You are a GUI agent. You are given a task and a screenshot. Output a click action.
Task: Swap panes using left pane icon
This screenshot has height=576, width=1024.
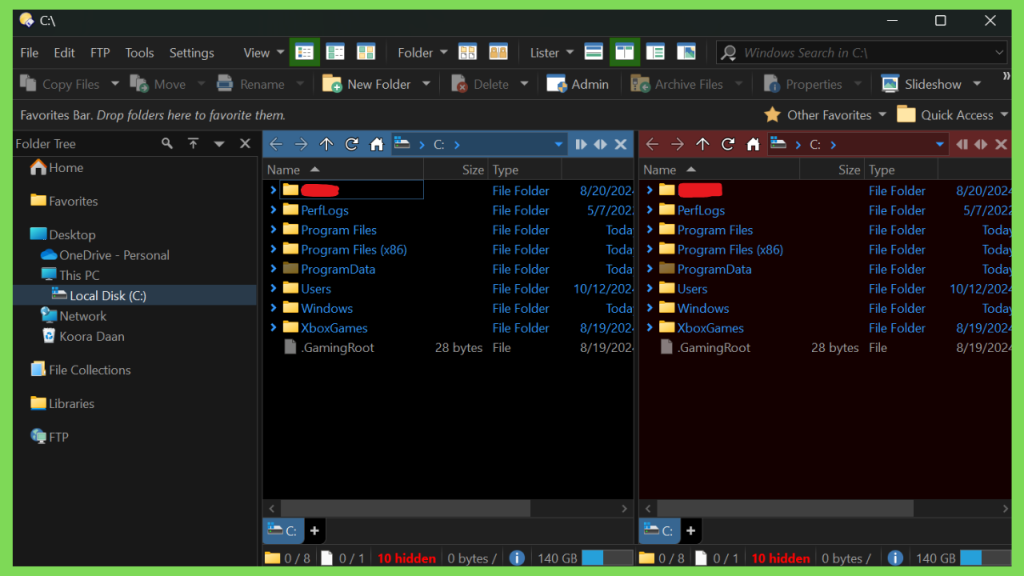pyautogui.click(x=600, y=144)
